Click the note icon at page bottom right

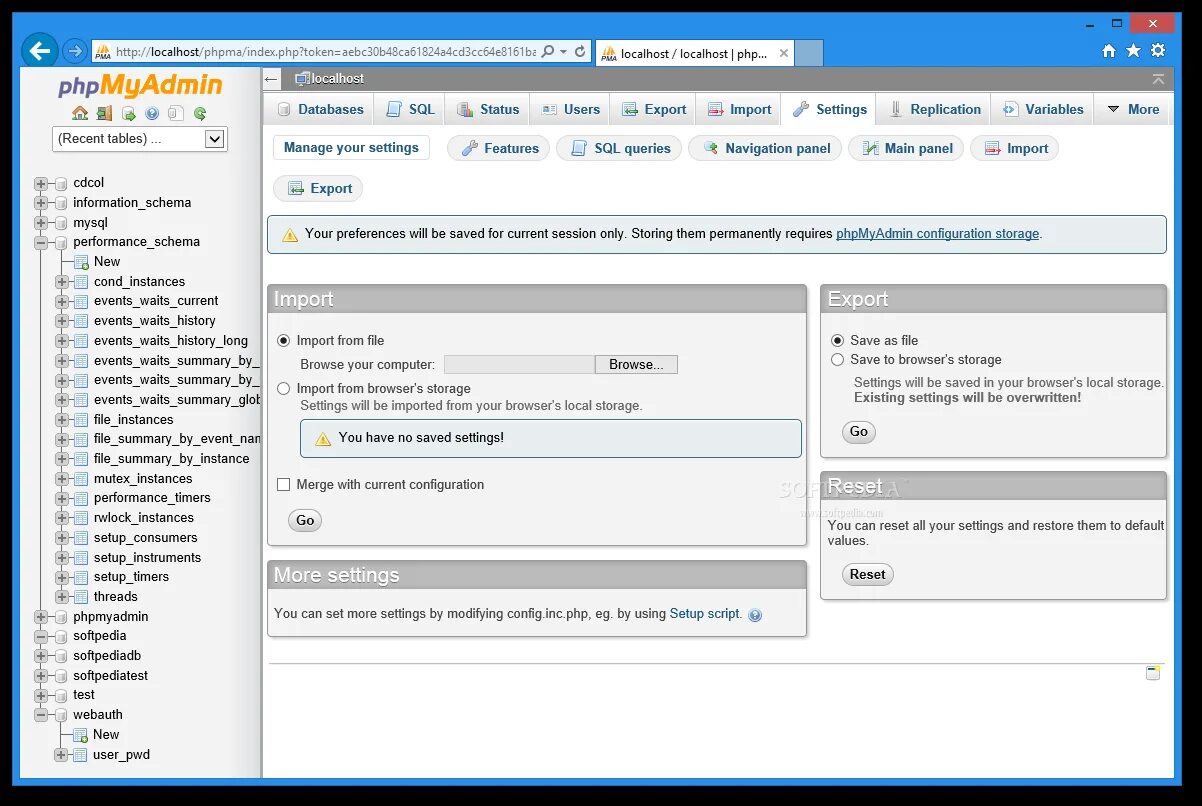click(x=1153, y=673)
